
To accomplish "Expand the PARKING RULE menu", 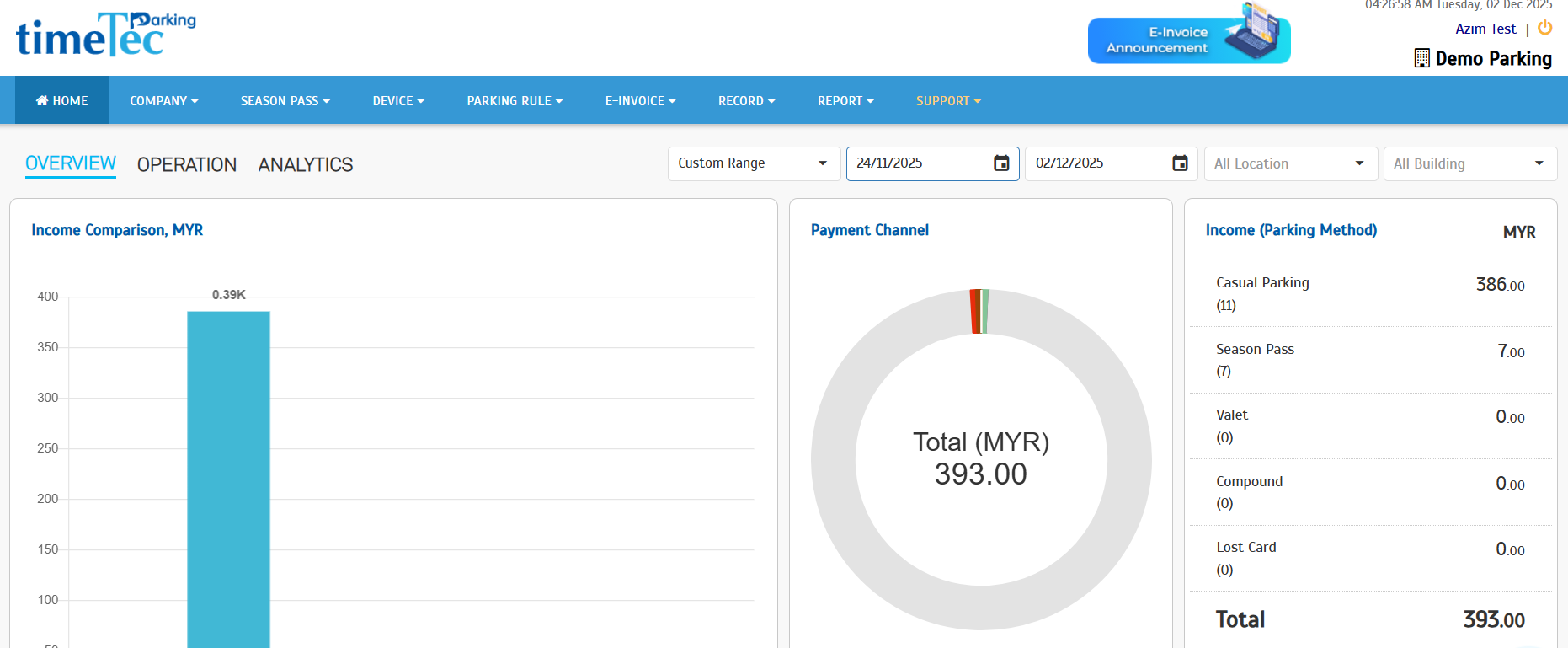I will point(515,100).
